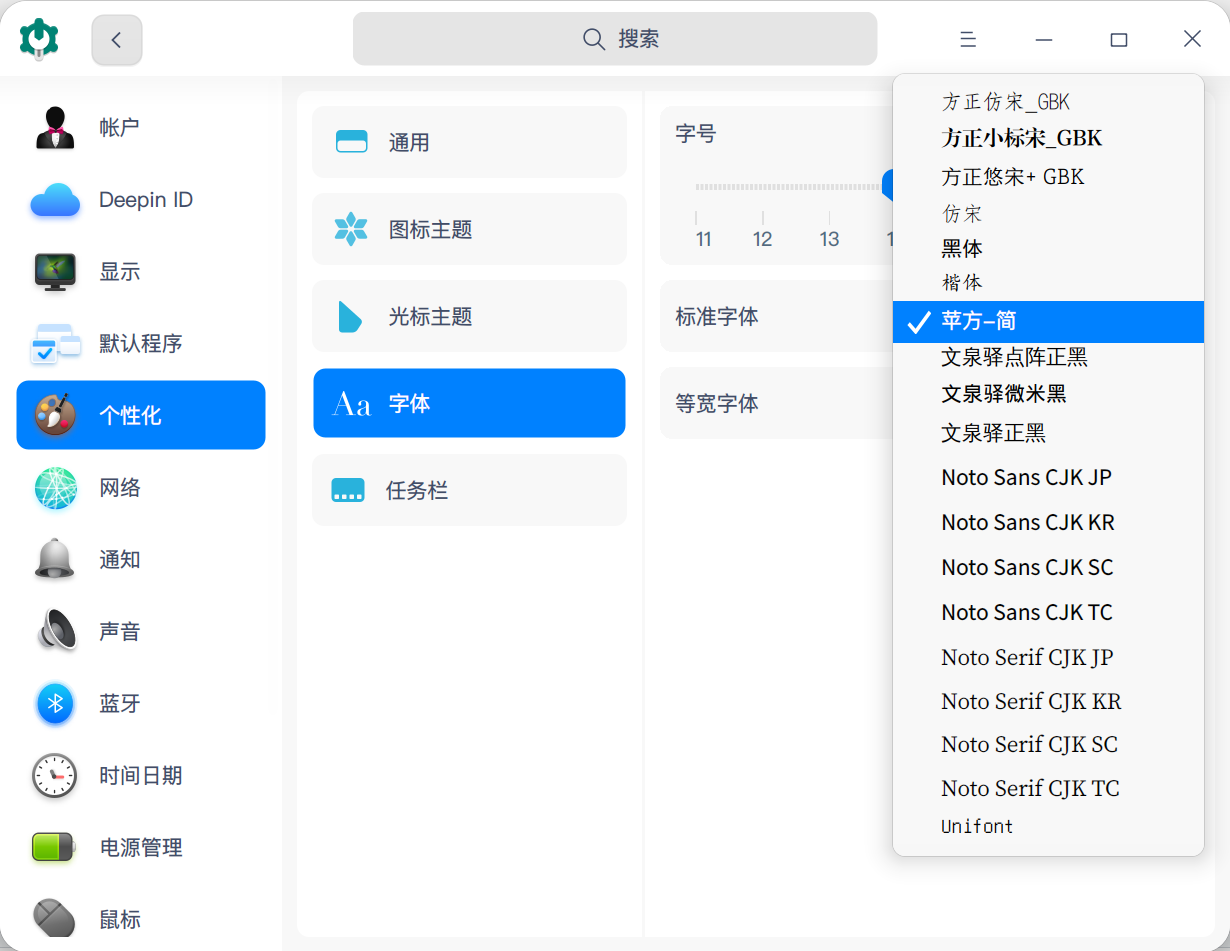Open Date and Time clock icon
This screenshot has width=1230, height=951.
(55, 776)
